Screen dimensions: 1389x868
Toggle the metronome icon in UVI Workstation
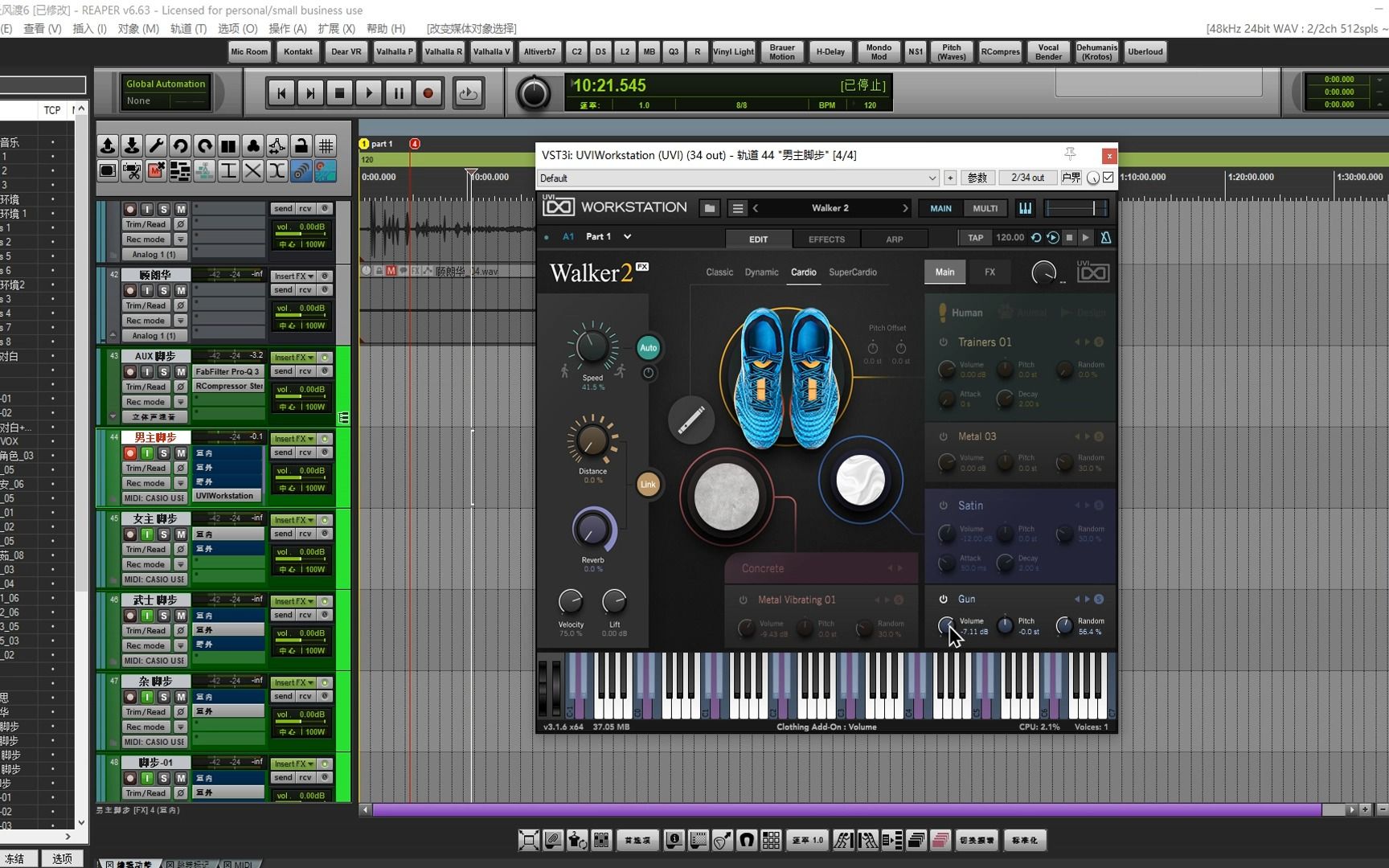click(1105, 238)
